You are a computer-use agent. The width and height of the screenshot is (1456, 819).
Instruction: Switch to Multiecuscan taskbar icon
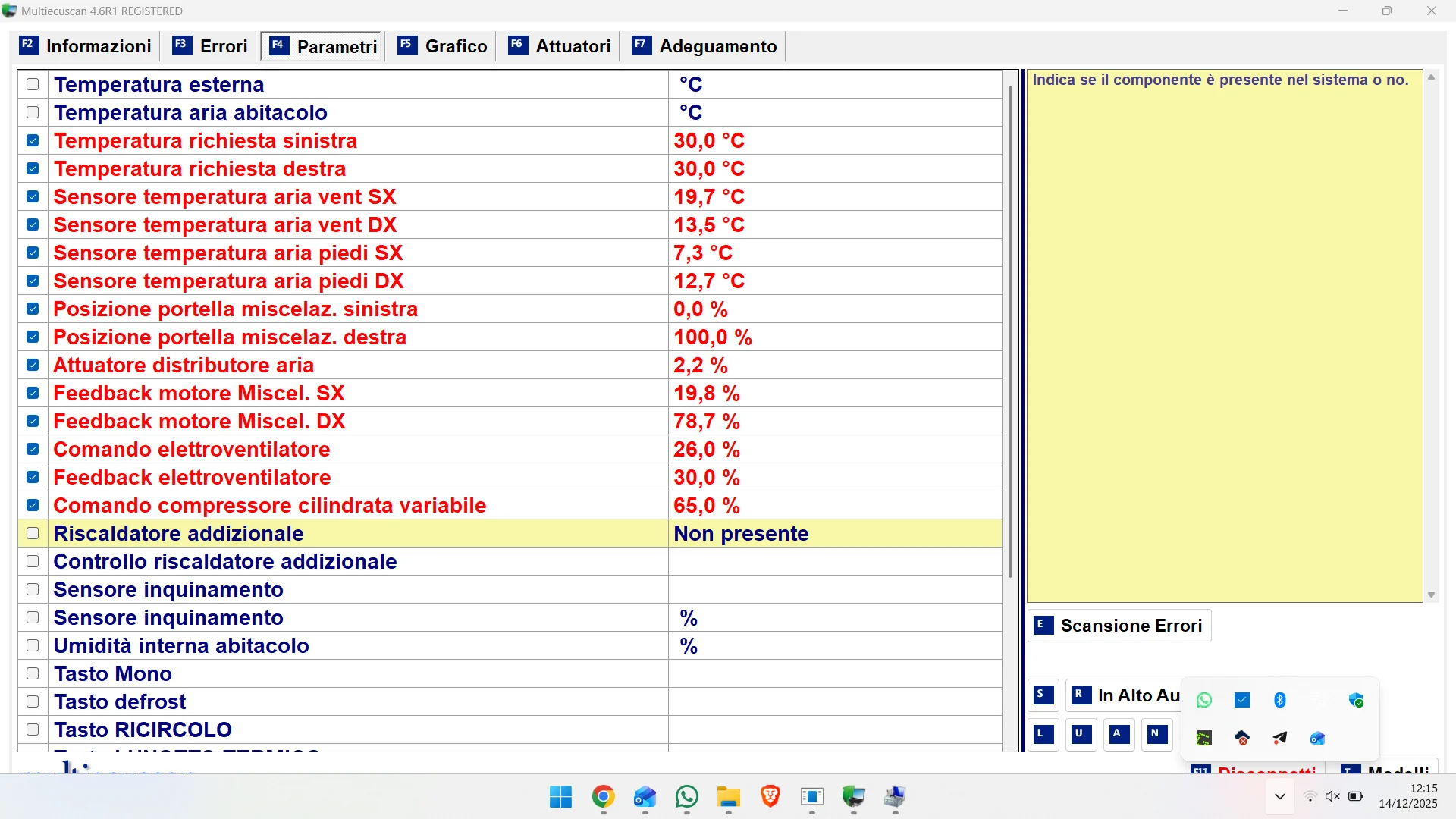point(853,797)
